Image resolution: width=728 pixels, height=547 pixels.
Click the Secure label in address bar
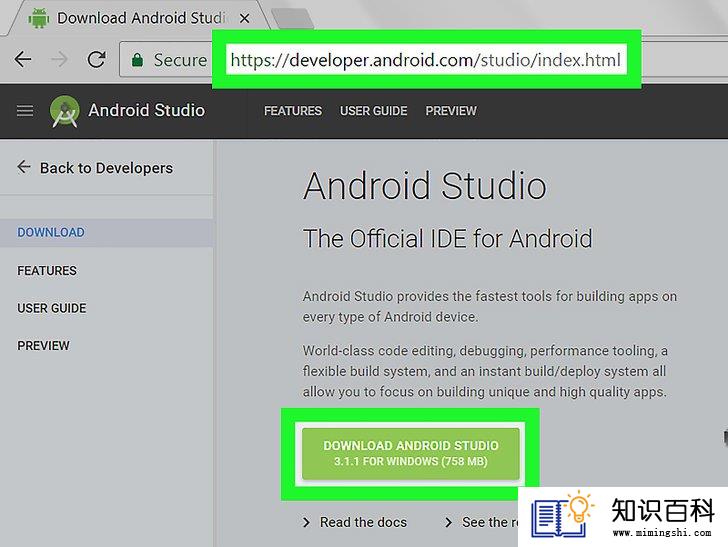click(180, 60)
